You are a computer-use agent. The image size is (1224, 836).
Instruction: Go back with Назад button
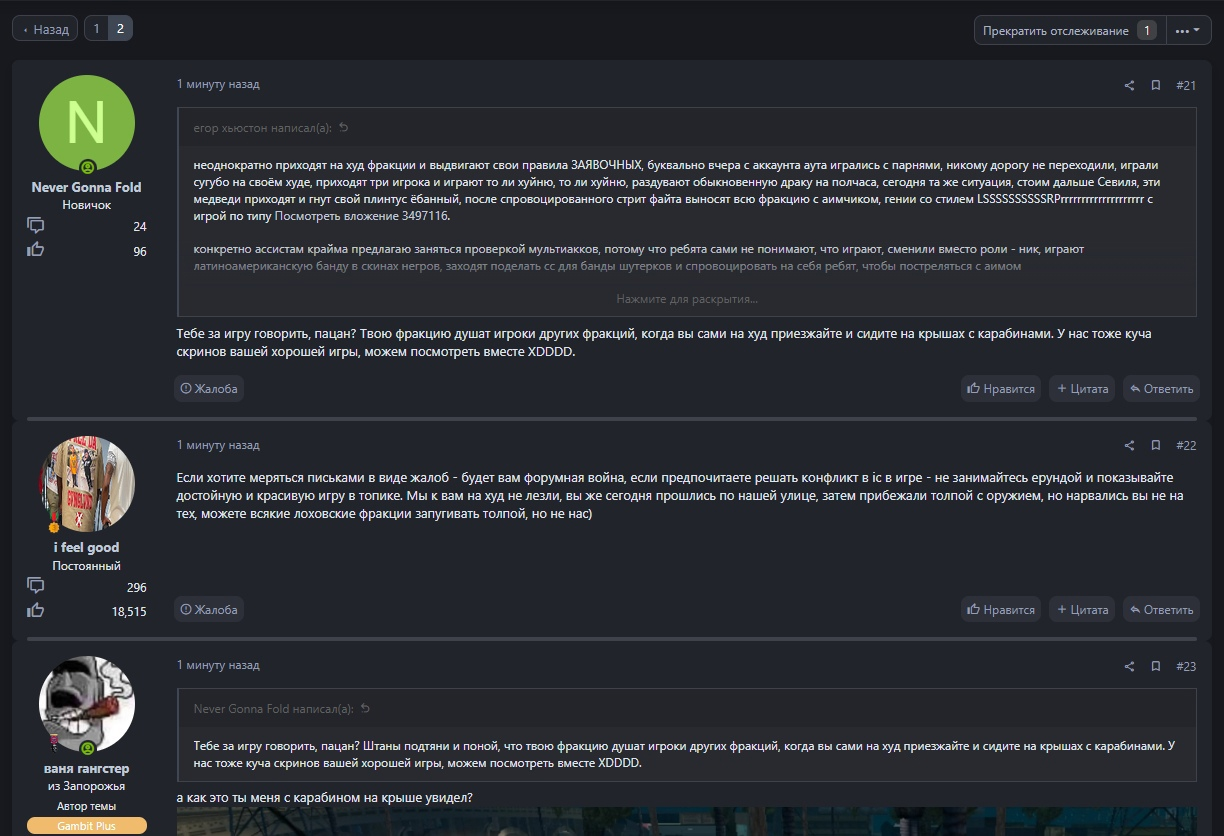(x=45, y=29)
